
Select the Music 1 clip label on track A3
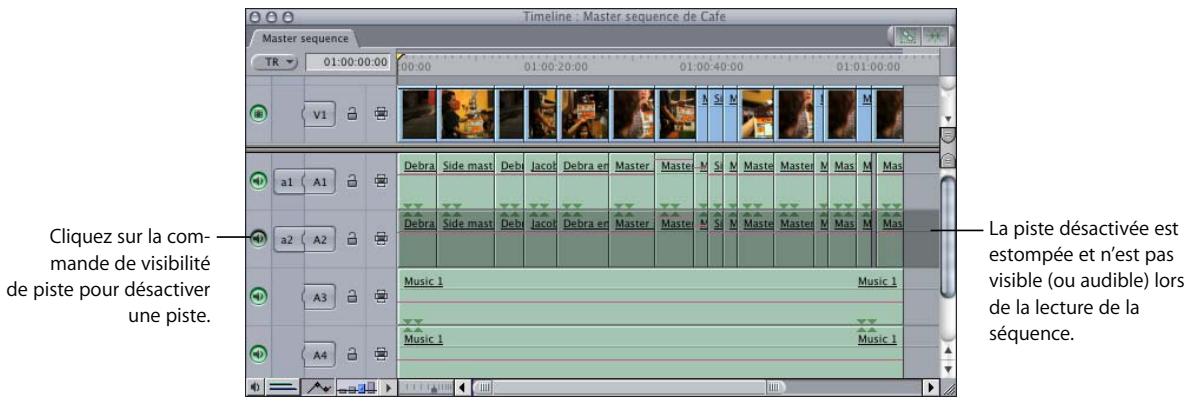click(424, 282)
